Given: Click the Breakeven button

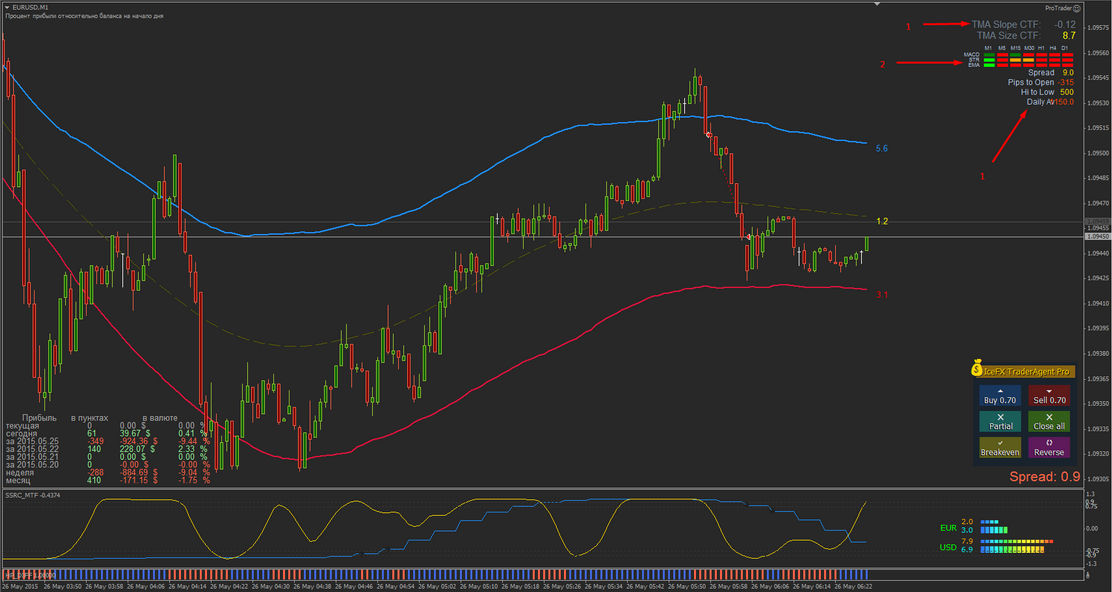Looking at the screenshot, I should pyautogui.click(x=1000, y=447).
